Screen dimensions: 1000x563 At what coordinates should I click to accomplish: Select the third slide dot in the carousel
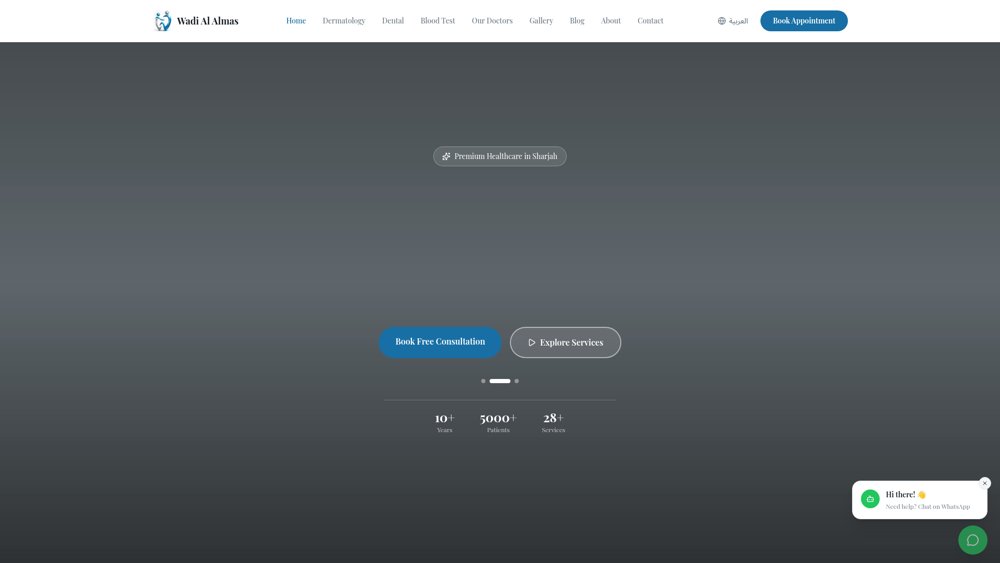click(x=517, y=381)
